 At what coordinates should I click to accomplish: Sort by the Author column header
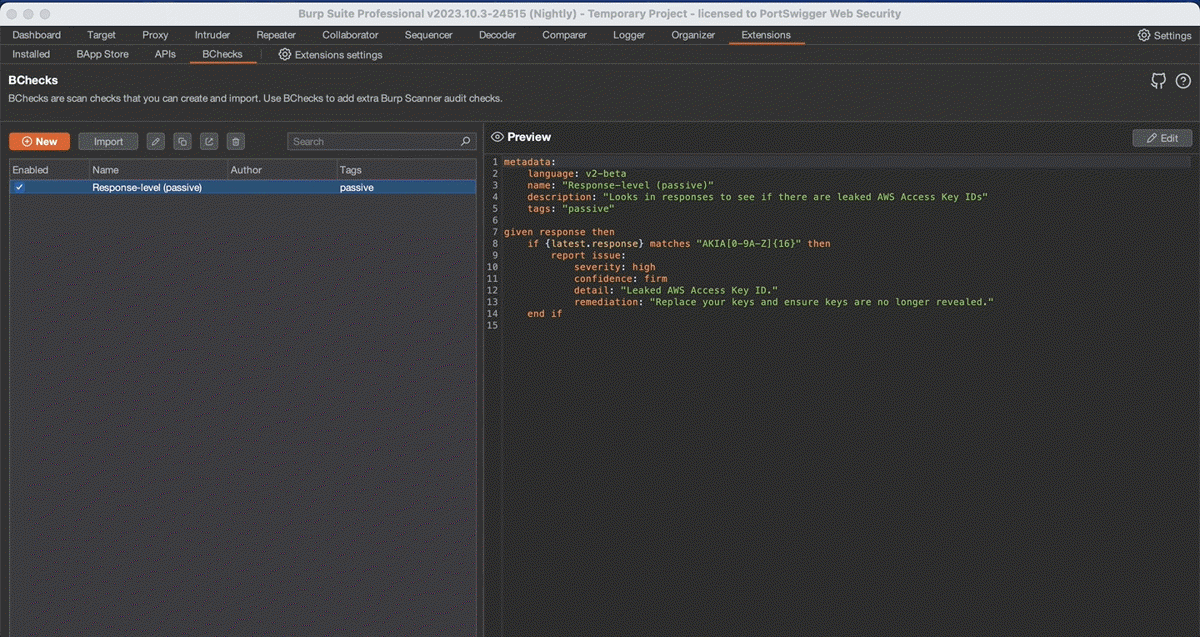282,170
